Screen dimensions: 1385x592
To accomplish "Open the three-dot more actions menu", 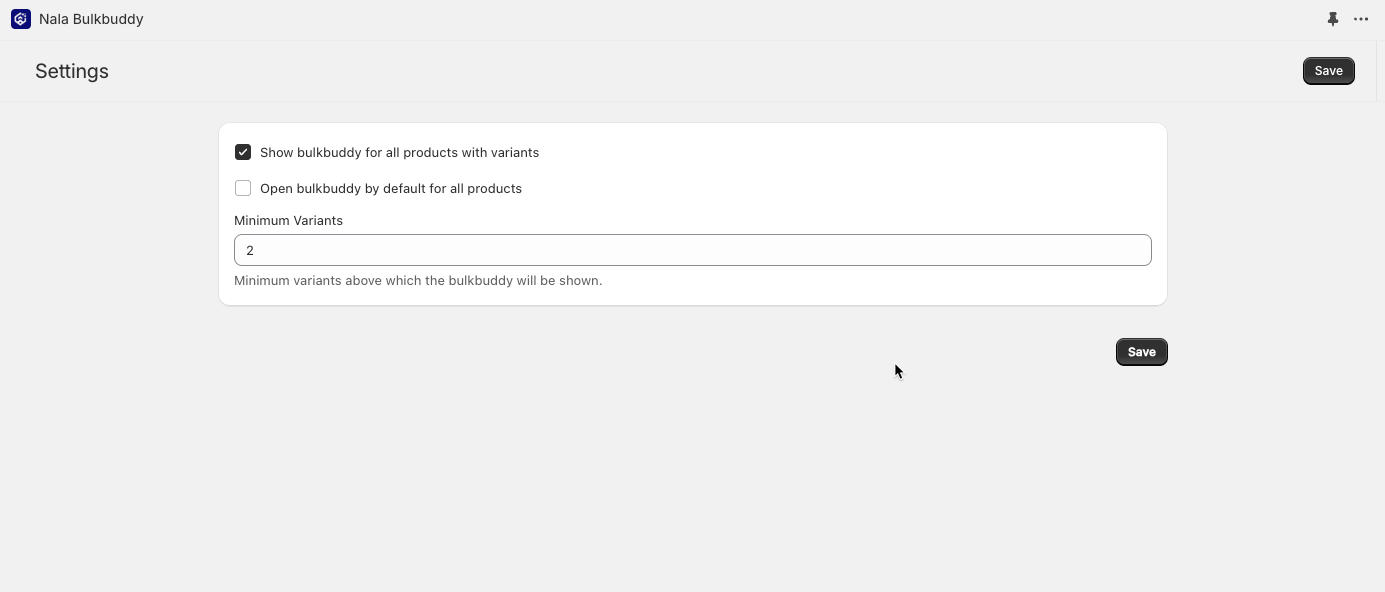I will click(x=1361, y=19).
